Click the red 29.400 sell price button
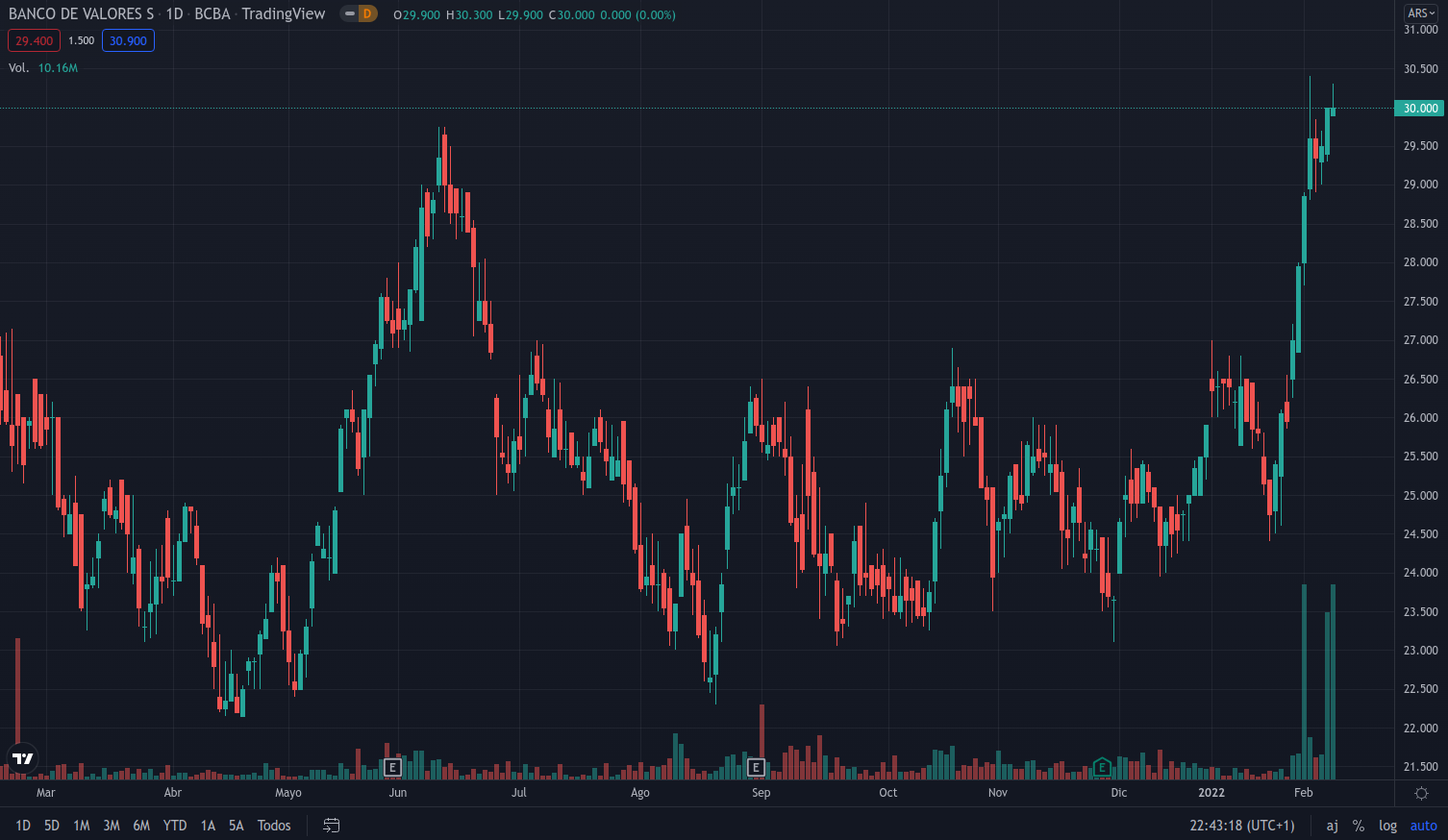 point(35,40)
